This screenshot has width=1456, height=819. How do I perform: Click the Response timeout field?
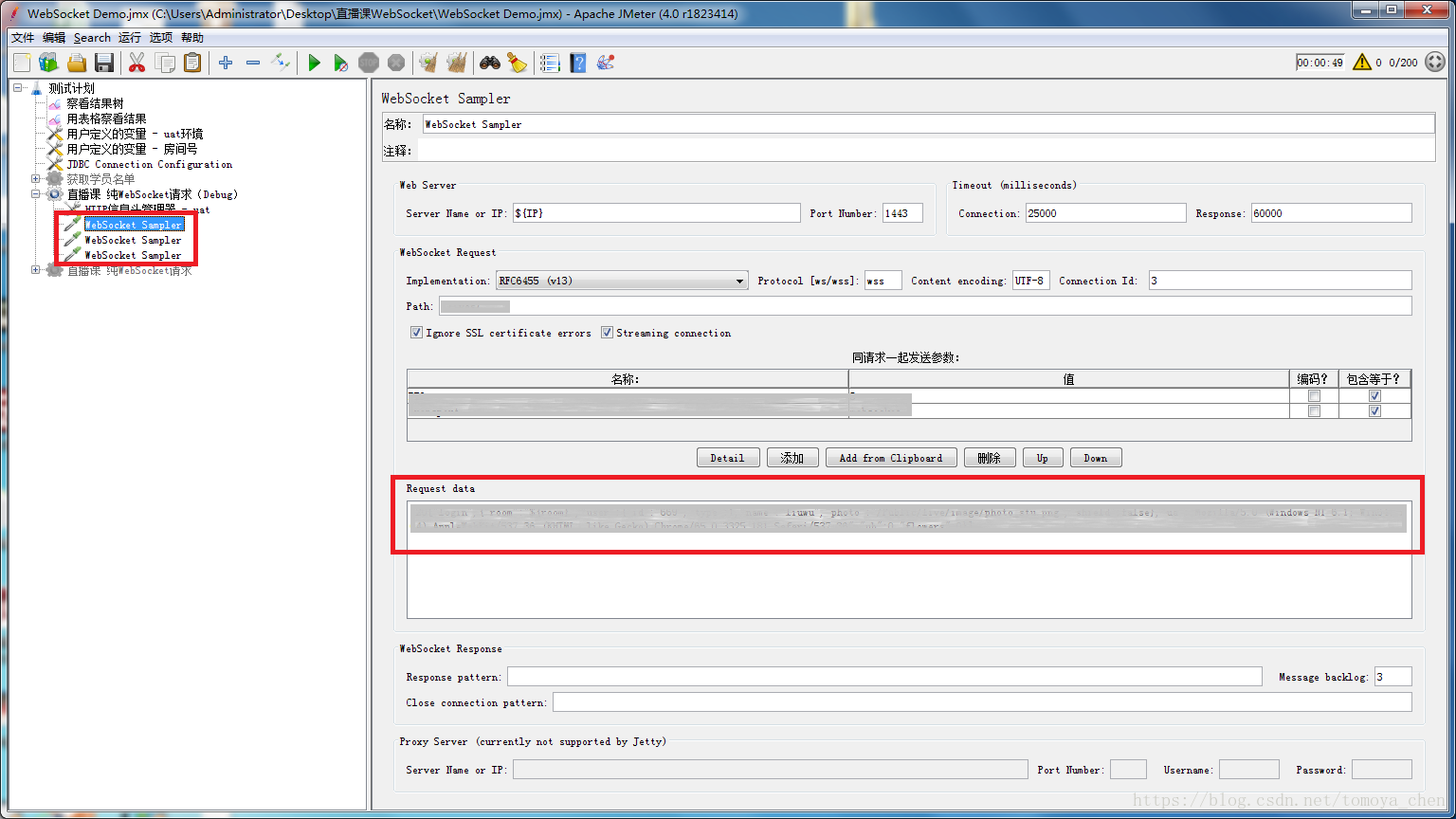click(1331, 213)
